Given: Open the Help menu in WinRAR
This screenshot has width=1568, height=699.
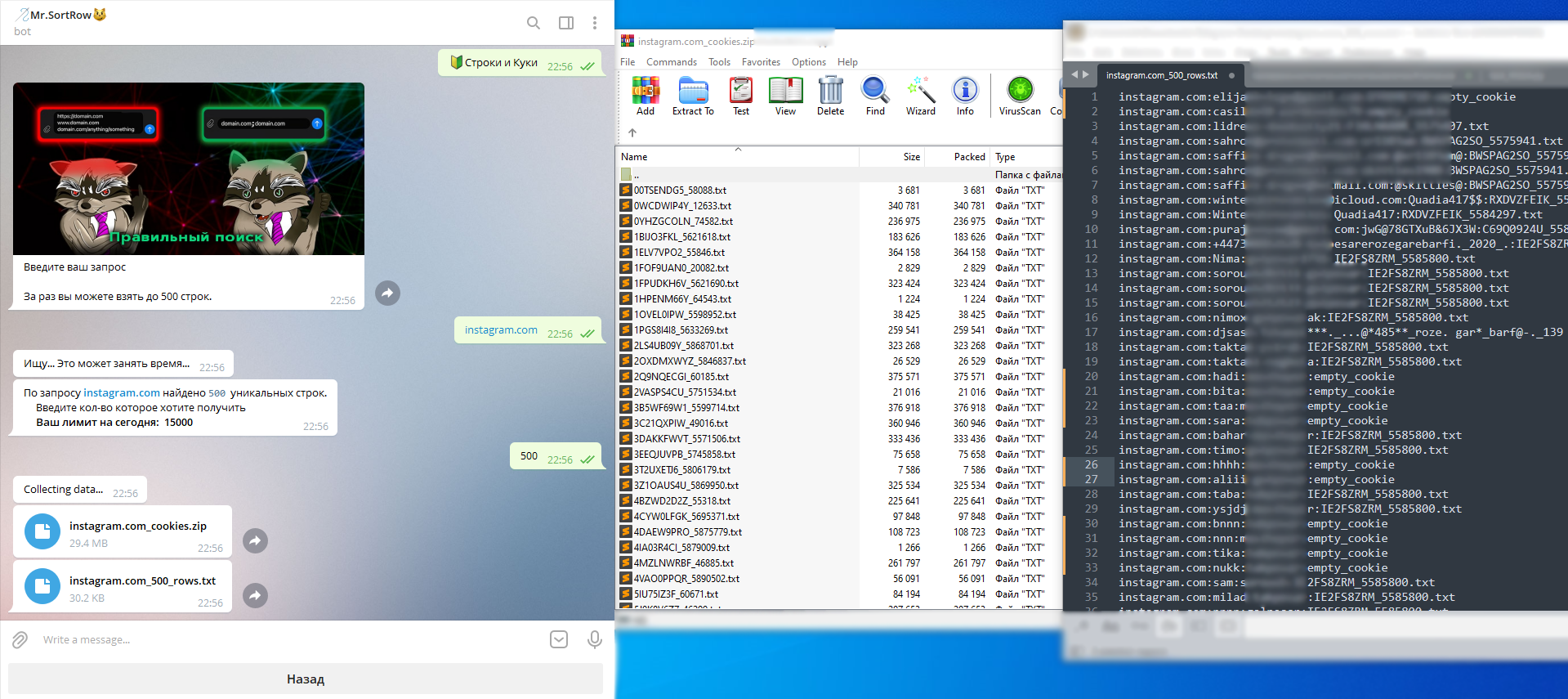Looking at the screenshot, I should 847,62.
